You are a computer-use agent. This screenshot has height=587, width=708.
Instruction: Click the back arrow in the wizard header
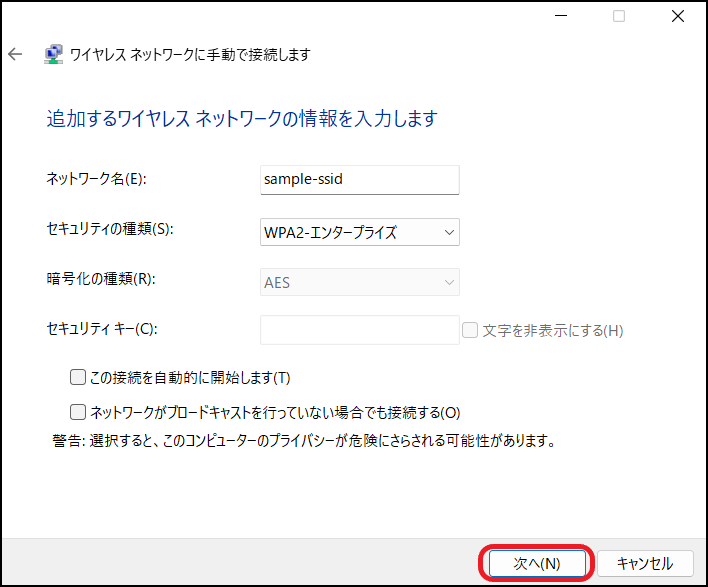pyautogui.click(x=15, y=55)
